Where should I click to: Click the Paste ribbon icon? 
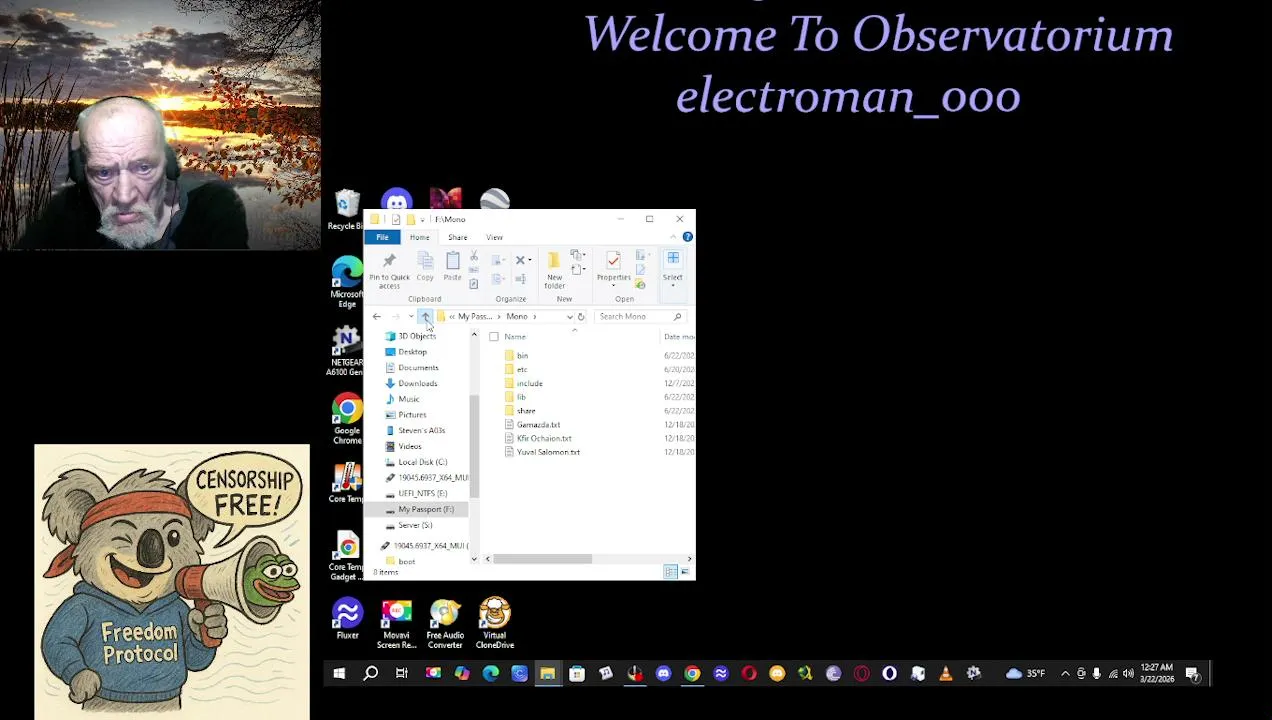pos(453,261)
